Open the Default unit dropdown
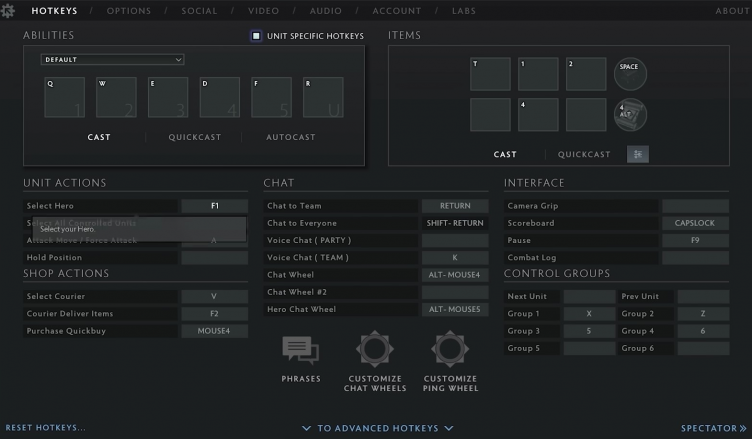752x439 pixels. (x=112, y=59)
